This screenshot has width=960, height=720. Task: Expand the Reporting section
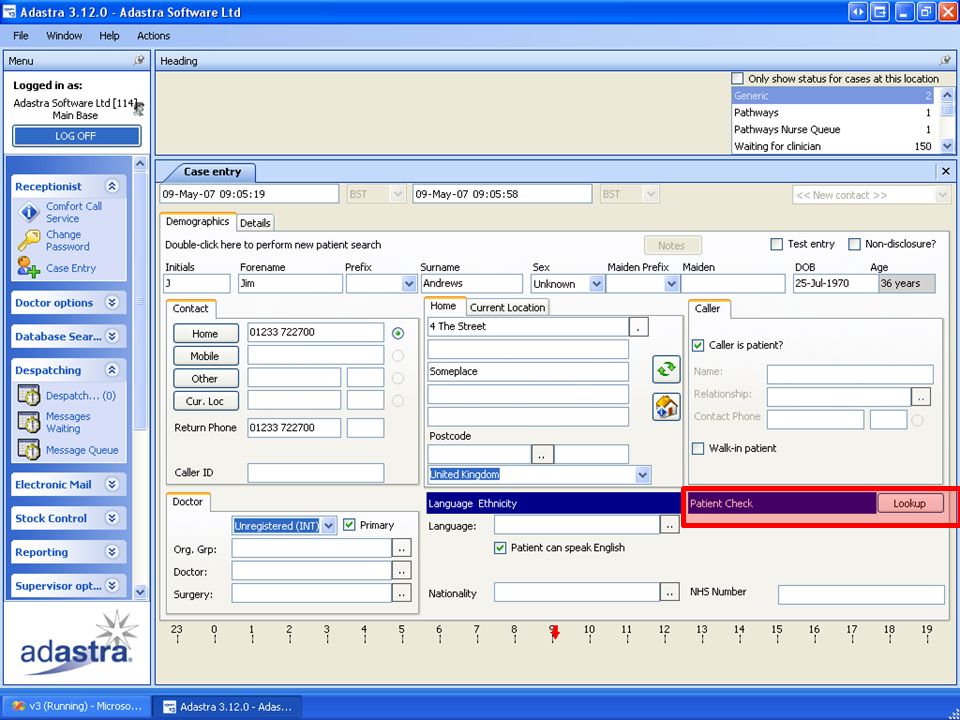[112, 552]
